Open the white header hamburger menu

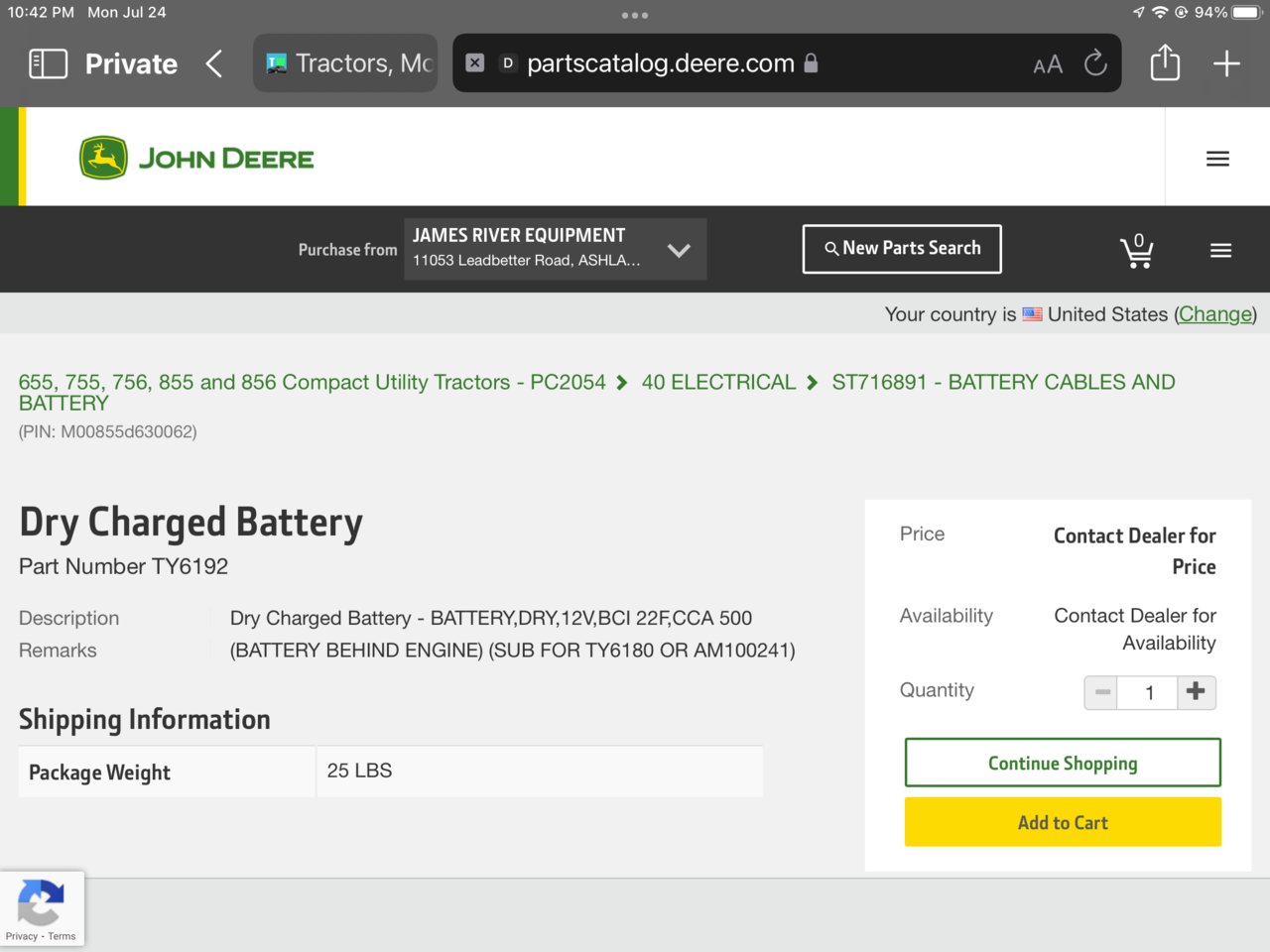click(x=1217, y=159)
